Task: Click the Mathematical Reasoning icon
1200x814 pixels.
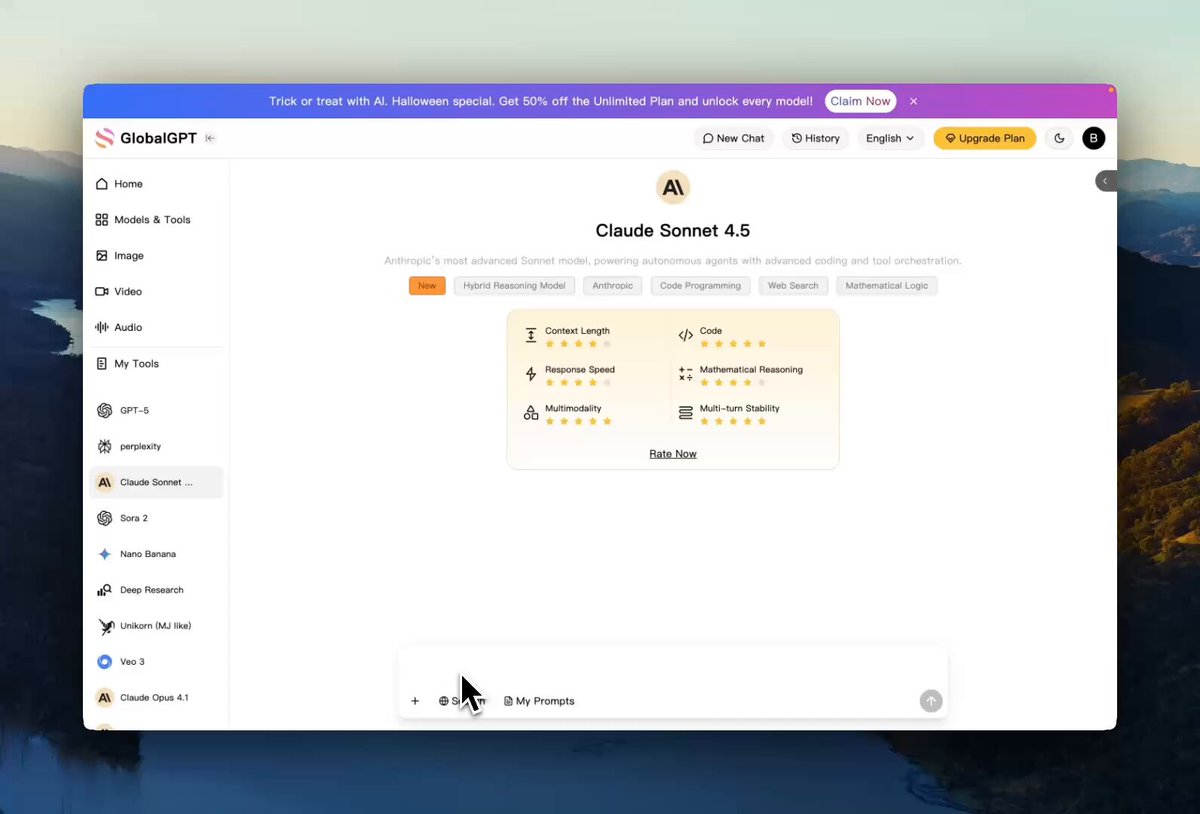Action: click(x=685, y=374)
